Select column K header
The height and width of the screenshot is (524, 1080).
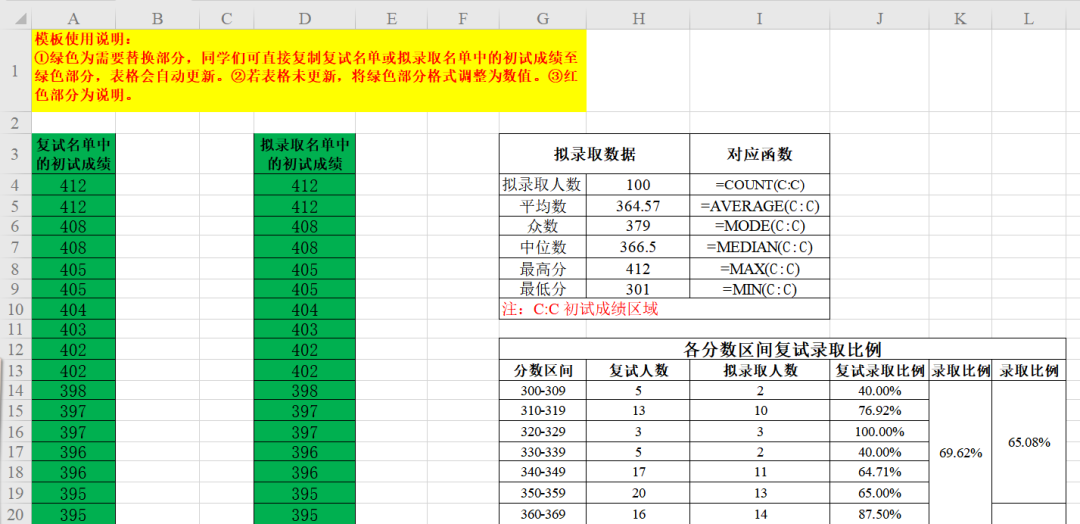pyautogui.click(x=960, y=19)
